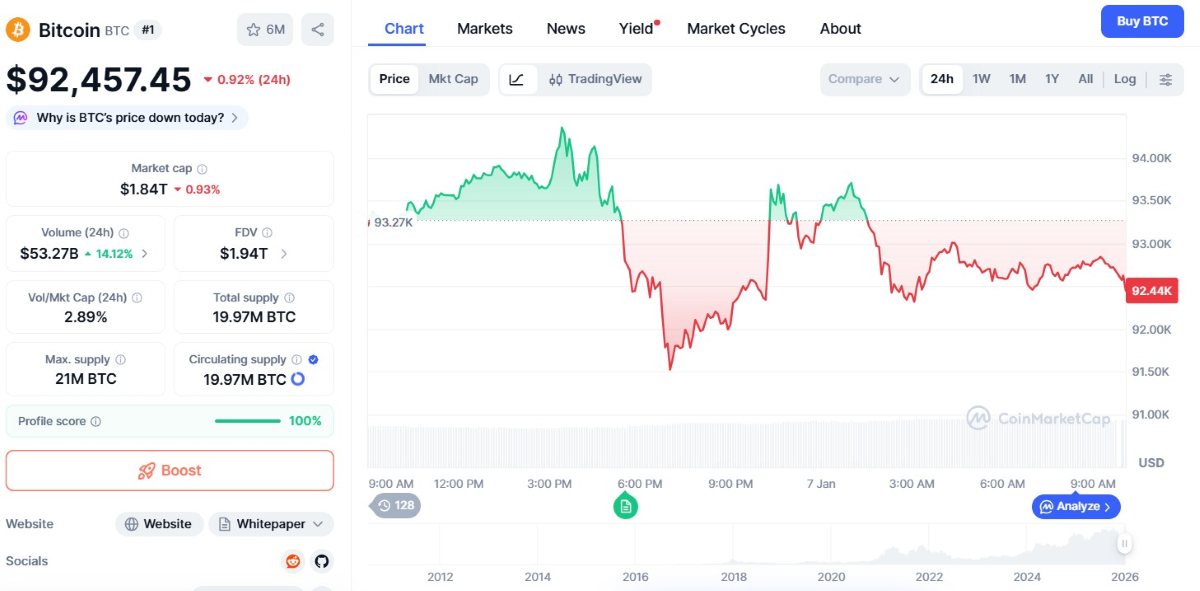Click the Buy BTC button
The height and width of the screenshot is (591, 1200).
[x=1142, y=21]
